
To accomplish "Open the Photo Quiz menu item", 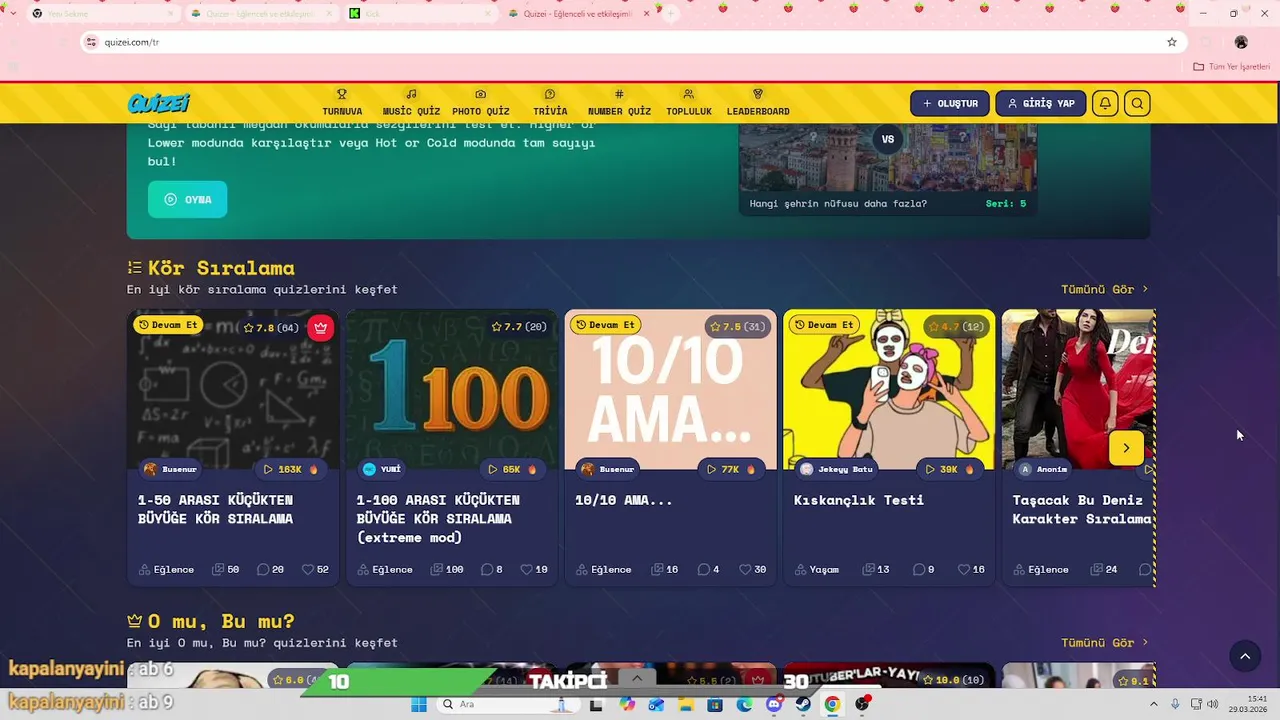I will (x=481, y=103).
